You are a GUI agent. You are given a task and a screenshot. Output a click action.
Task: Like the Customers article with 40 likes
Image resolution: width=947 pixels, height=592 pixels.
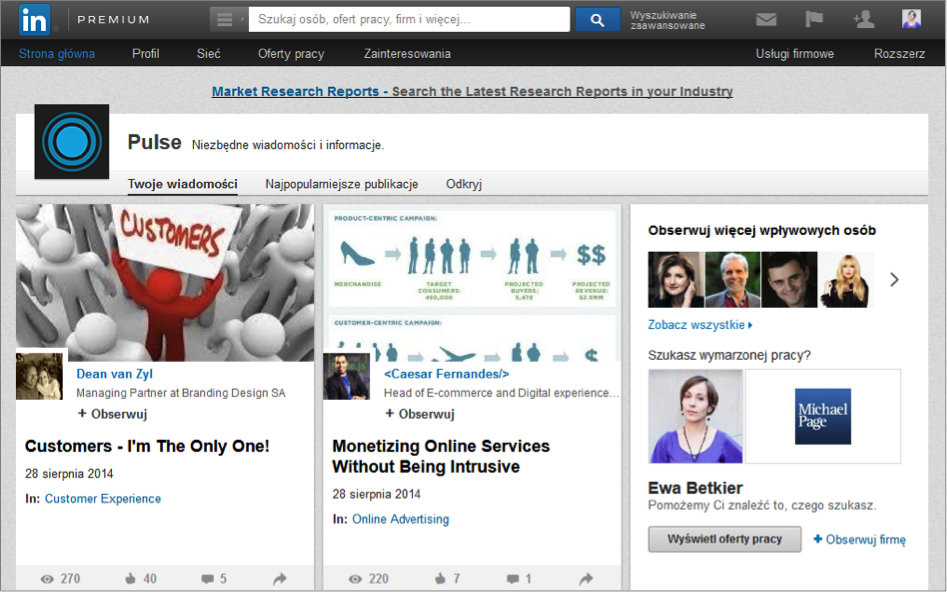tap(130, 578)
